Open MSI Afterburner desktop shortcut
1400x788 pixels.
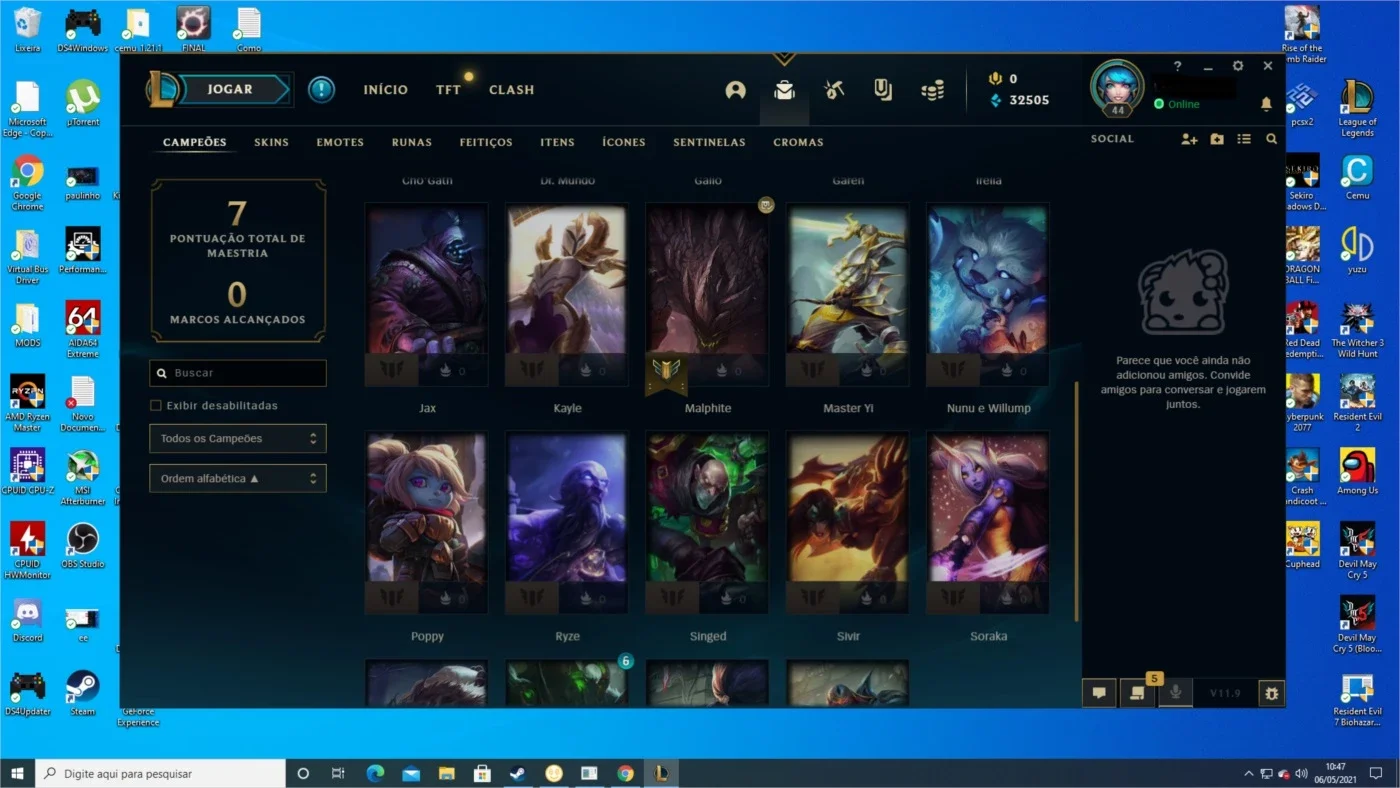(83, 478)
